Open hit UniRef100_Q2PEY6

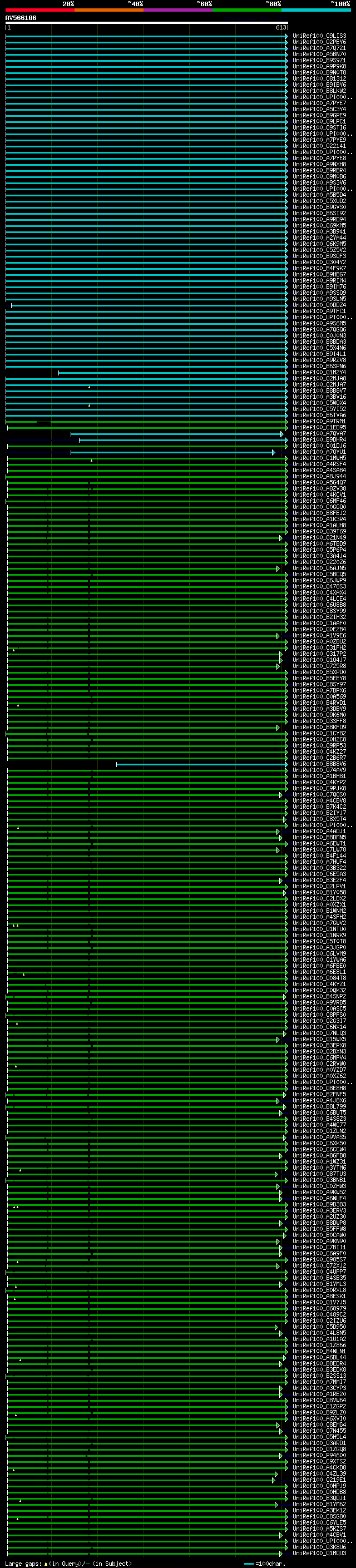tap(319, 42)
